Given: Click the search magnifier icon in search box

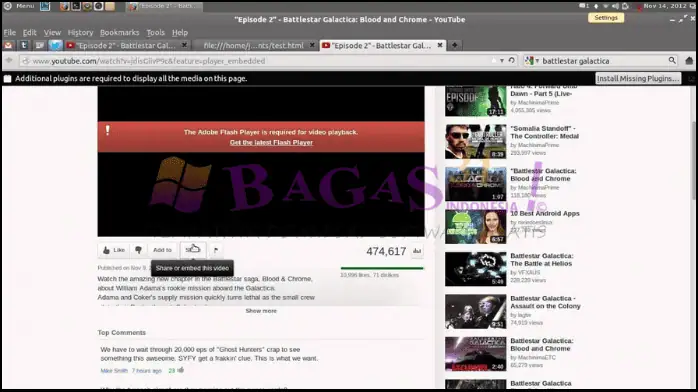Looking at the screenshot, I should tap(672, 61).
